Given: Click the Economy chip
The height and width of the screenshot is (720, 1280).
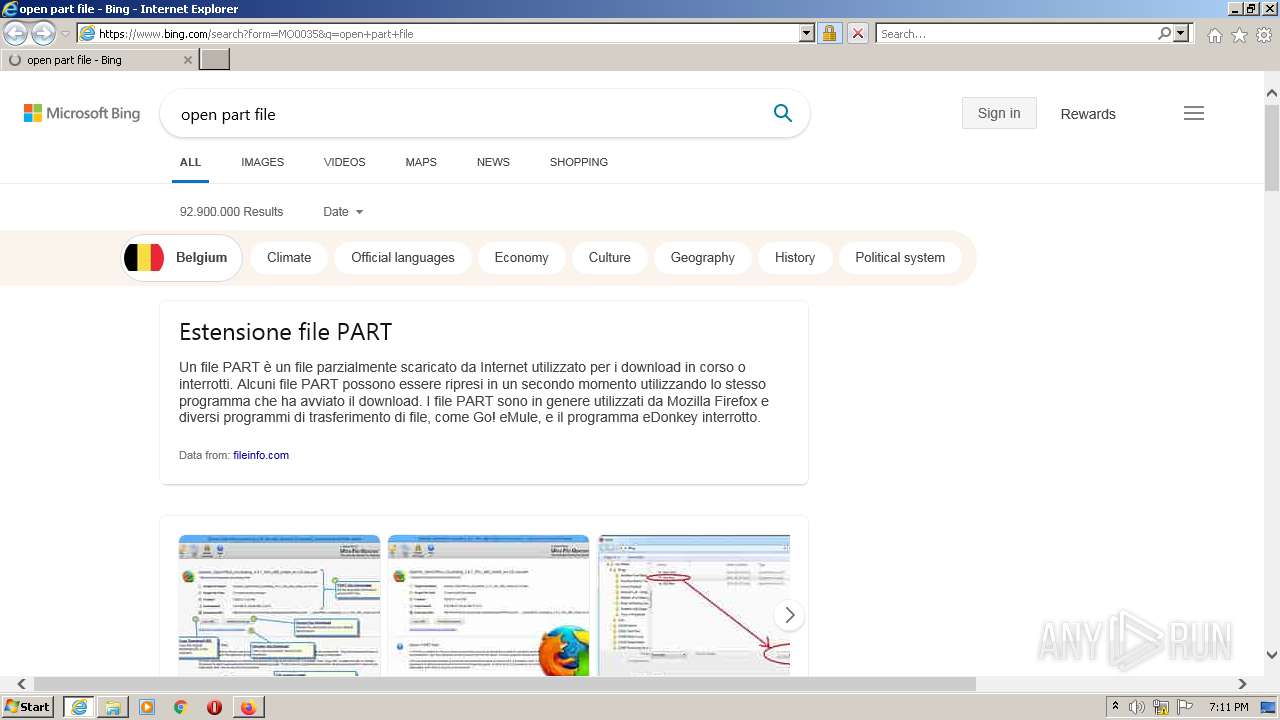Looking at the screenshot, I should pos(521,258).
